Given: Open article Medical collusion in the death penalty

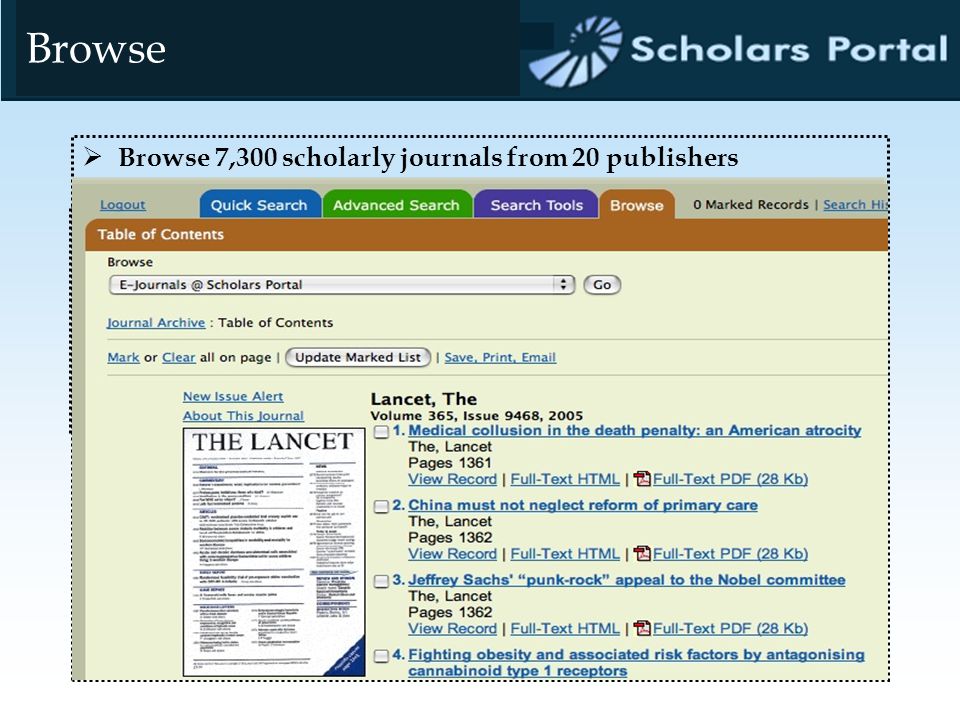Looking at the screenshot, I should [x=634, y=430].
